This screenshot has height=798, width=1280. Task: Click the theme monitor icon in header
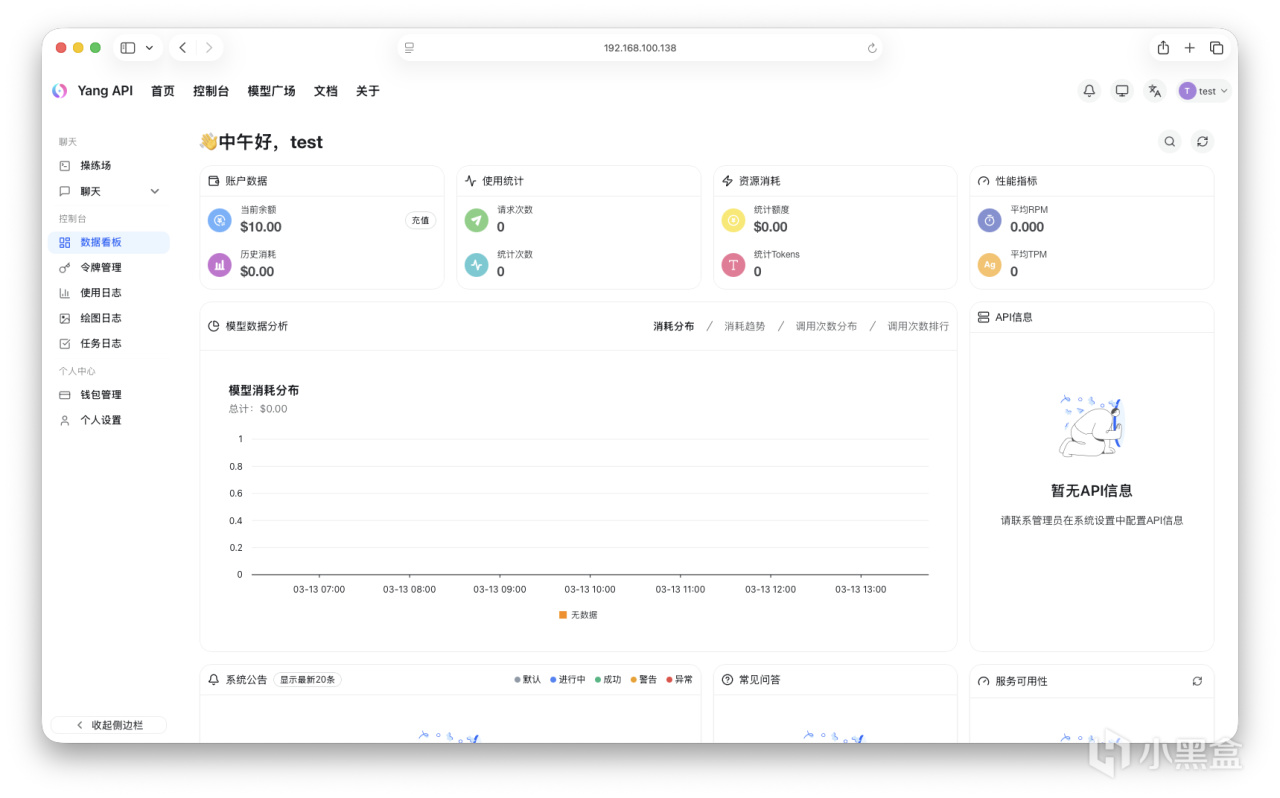point(1122,91)
